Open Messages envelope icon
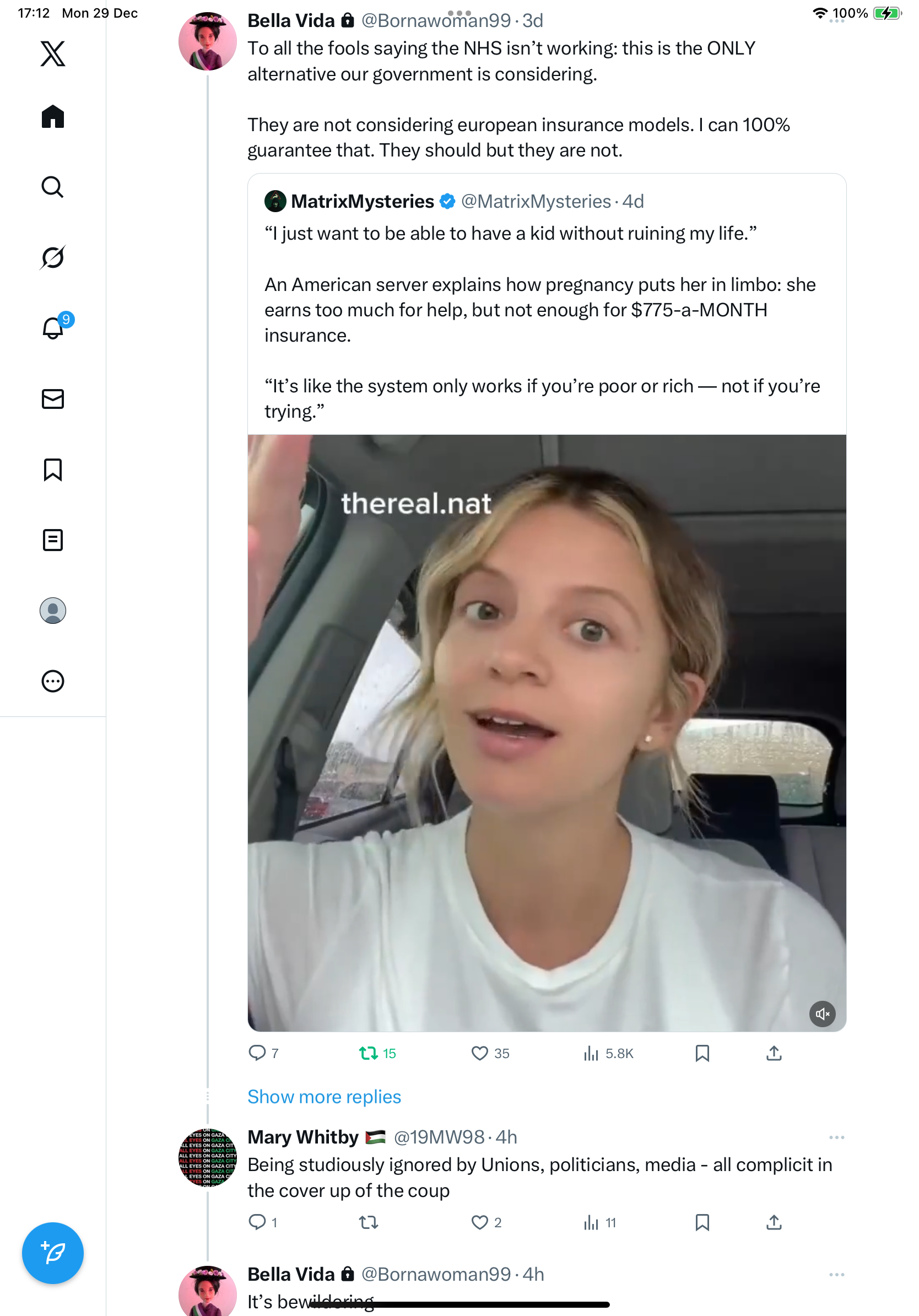This screenshot has width=919, height=1316. [x=53, y=399]
